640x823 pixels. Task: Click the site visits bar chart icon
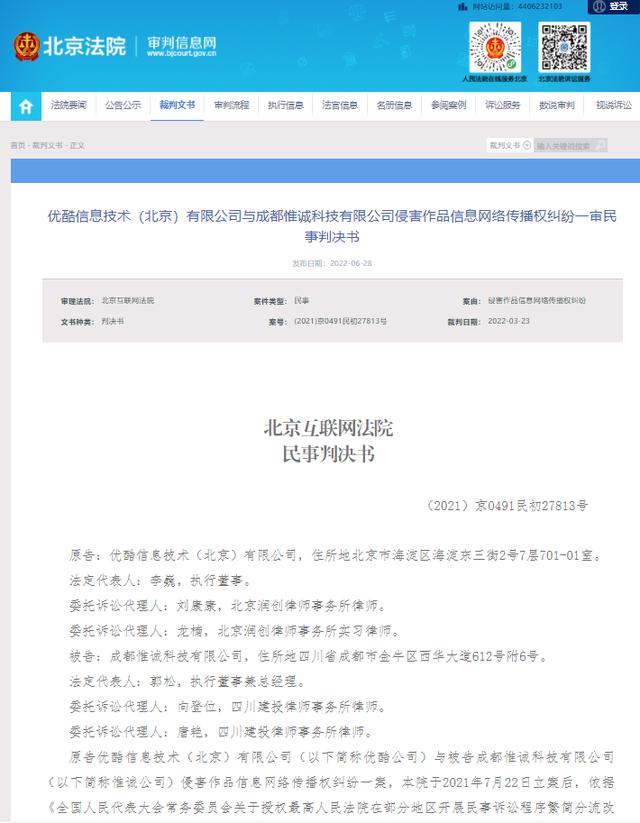coord(463,6)
